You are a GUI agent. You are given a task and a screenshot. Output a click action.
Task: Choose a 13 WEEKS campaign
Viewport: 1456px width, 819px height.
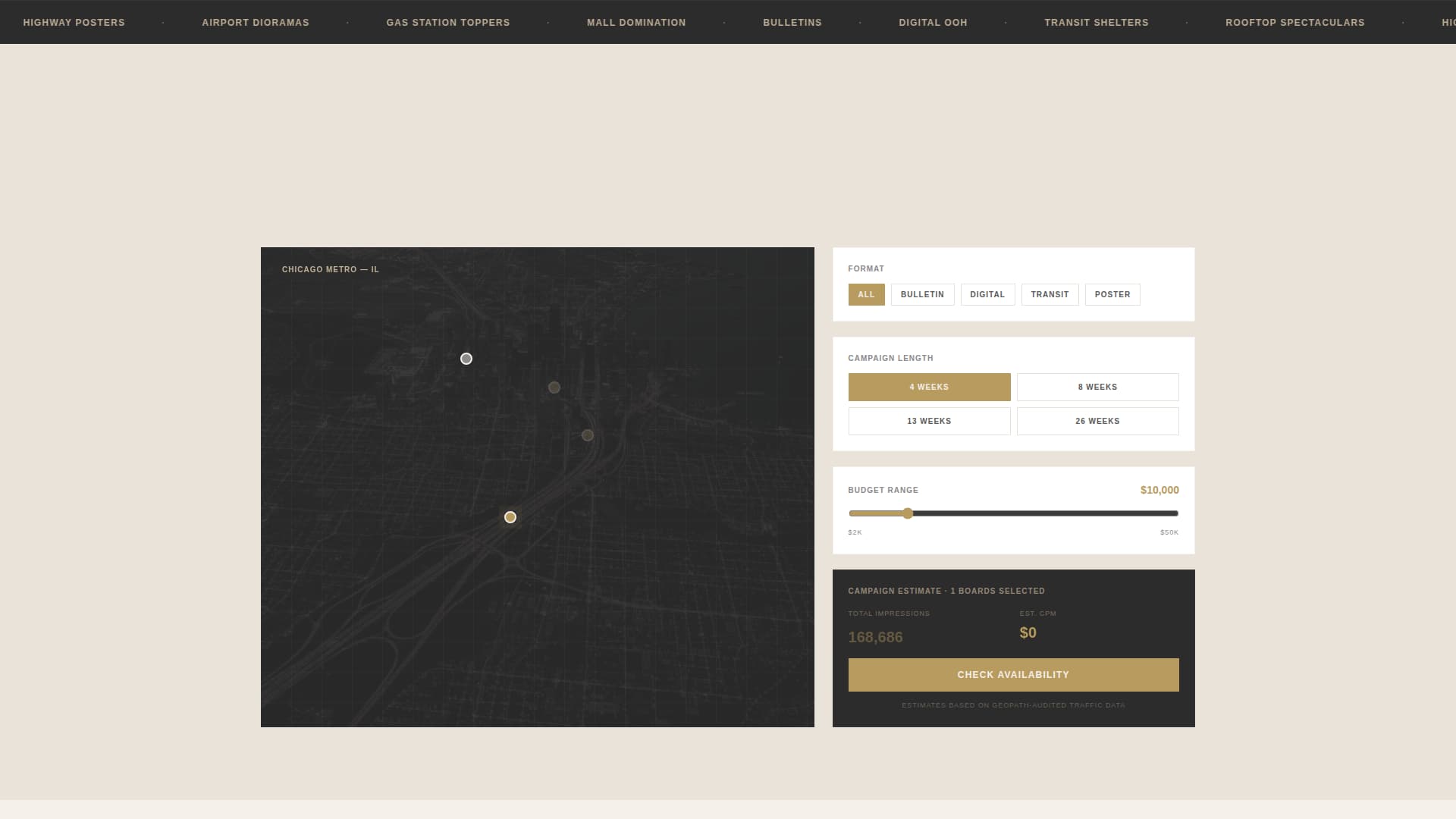(x=929, y=421)
